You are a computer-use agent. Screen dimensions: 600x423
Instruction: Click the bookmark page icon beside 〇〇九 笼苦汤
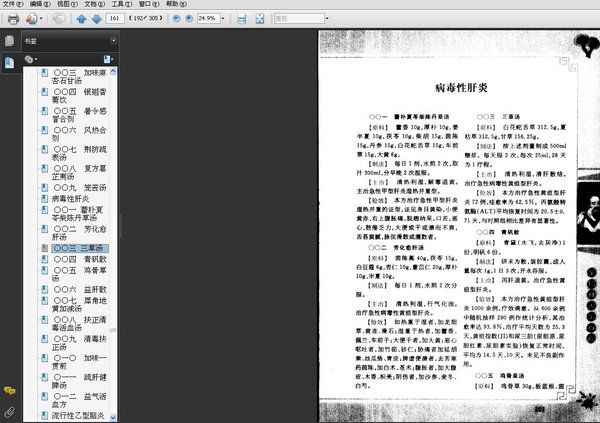pos(44,188)
